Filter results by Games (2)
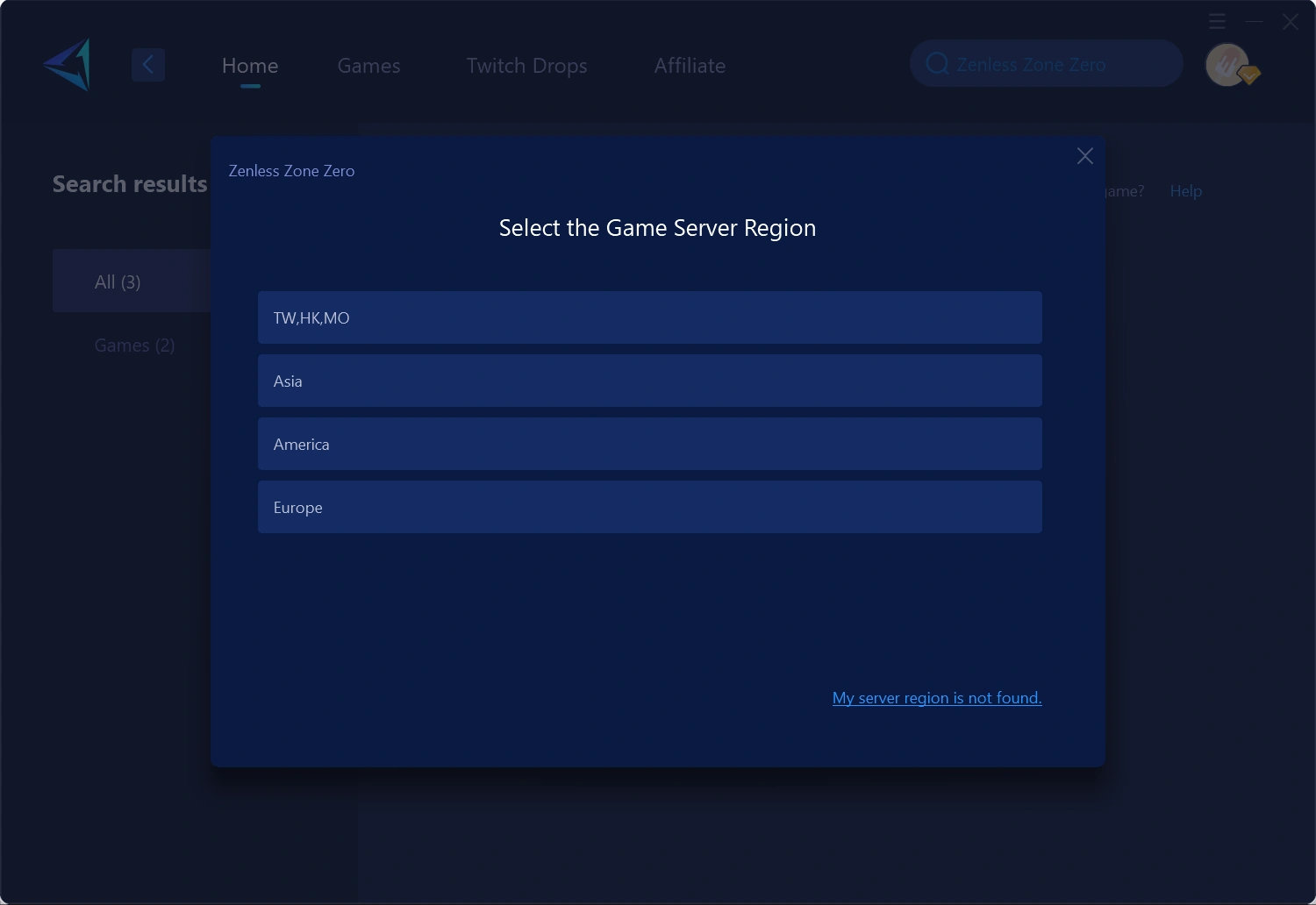Screen dimensions: 1316x905 pos(134,346)
